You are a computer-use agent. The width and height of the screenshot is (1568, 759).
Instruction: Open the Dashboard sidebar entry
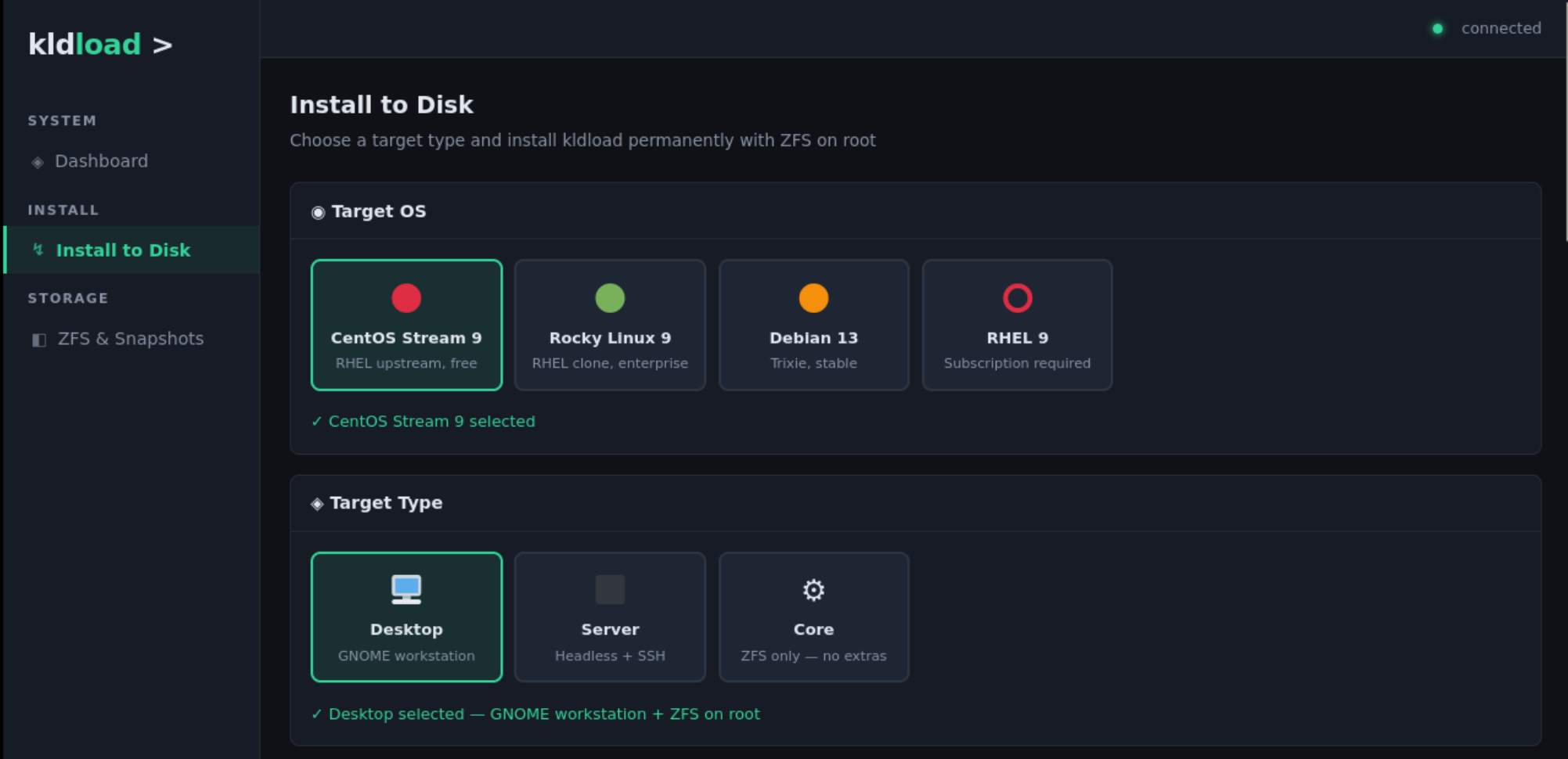tap(101, 161)
